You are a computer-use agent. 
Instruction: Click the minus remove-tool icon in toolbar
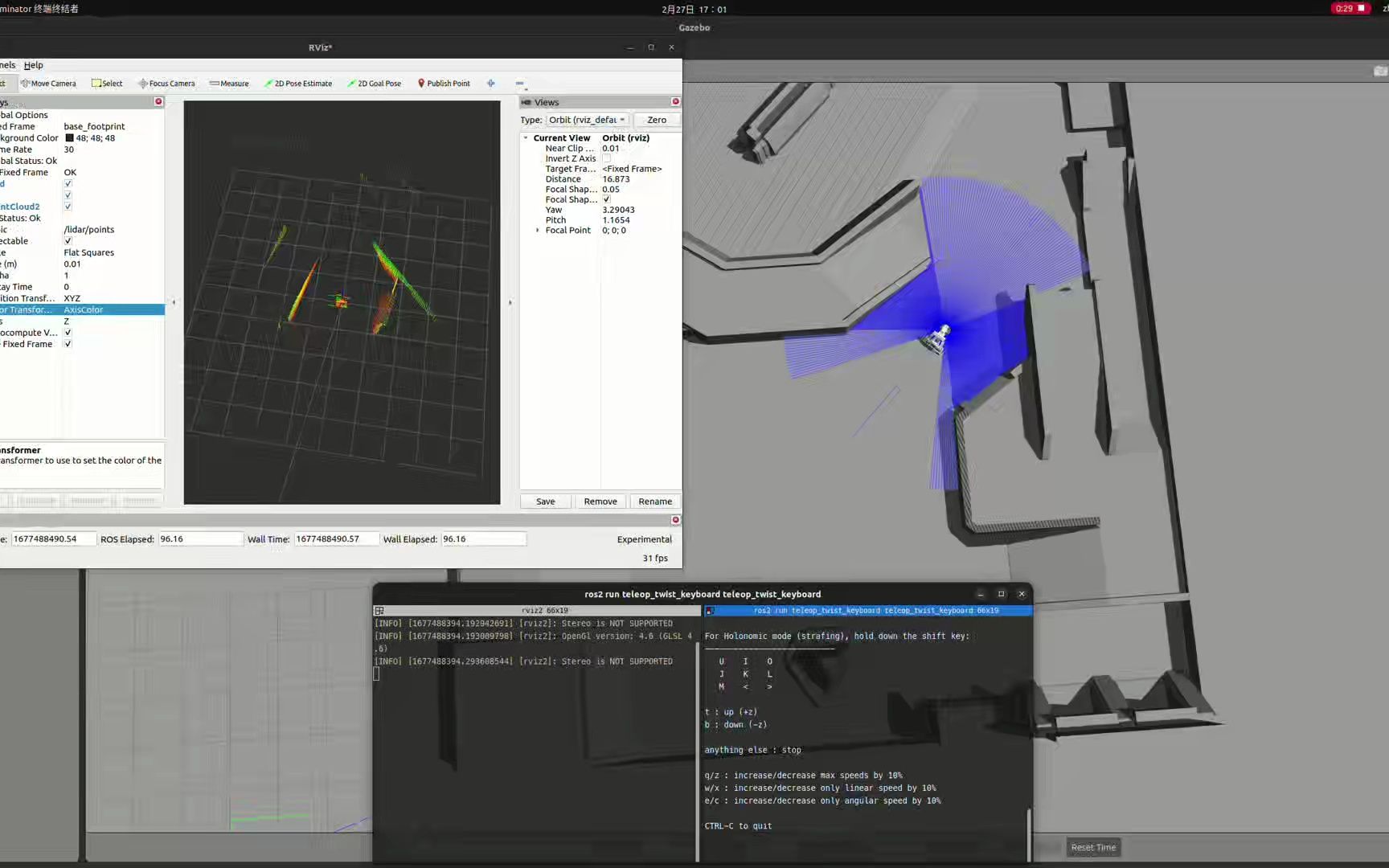click(x=520, y=84)
